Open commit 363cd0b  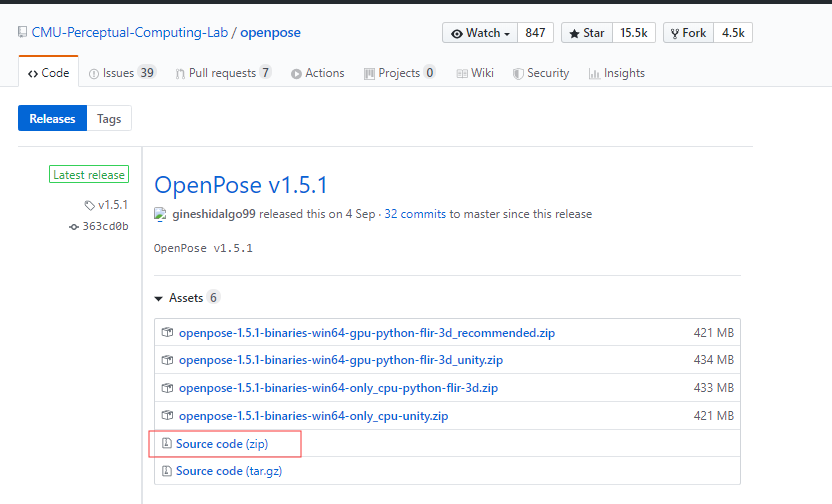(106, 227)
